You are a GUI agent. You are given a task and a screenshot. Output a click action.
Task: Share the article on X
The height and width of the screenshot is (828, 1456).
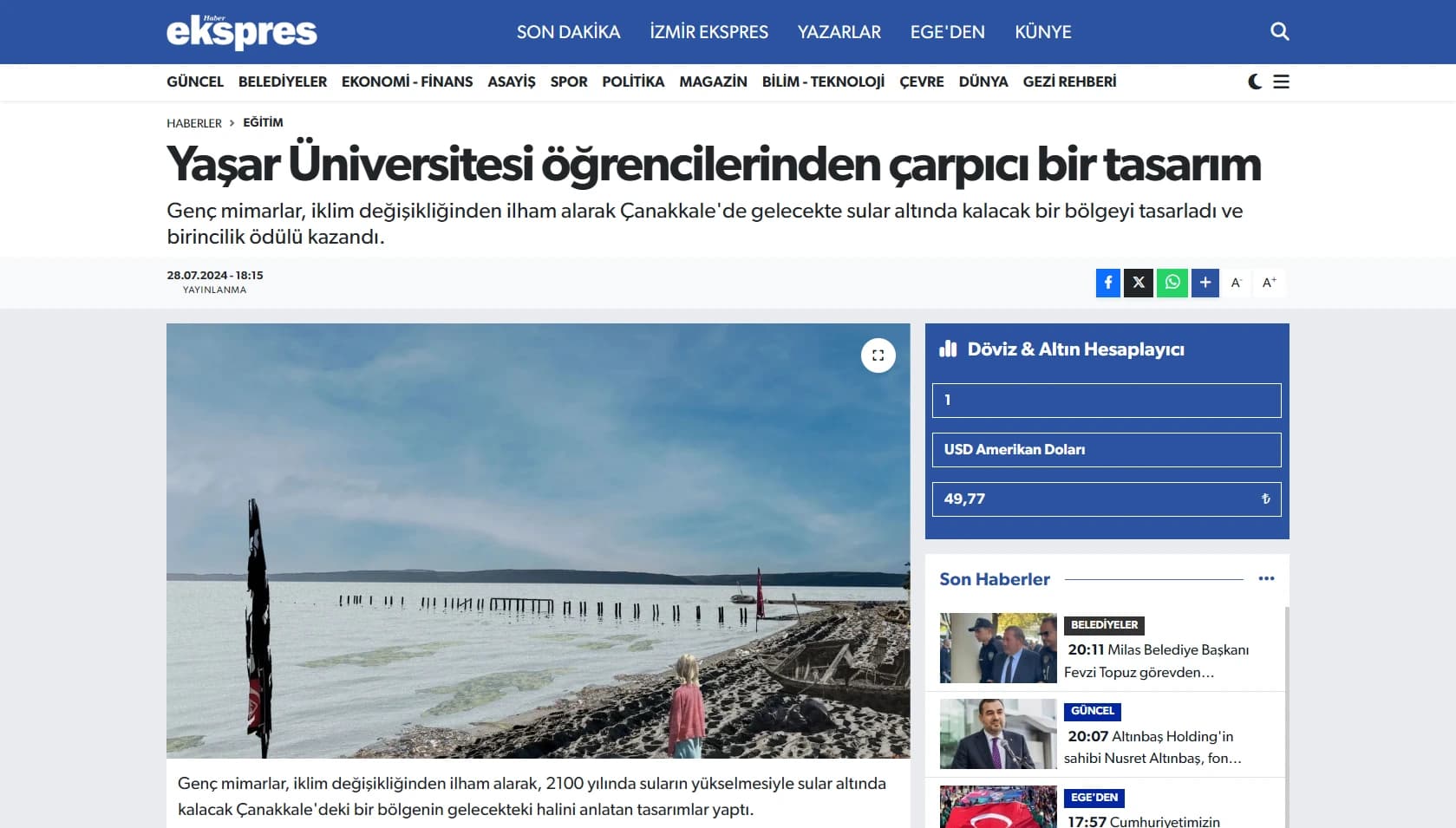(1139, 283)
